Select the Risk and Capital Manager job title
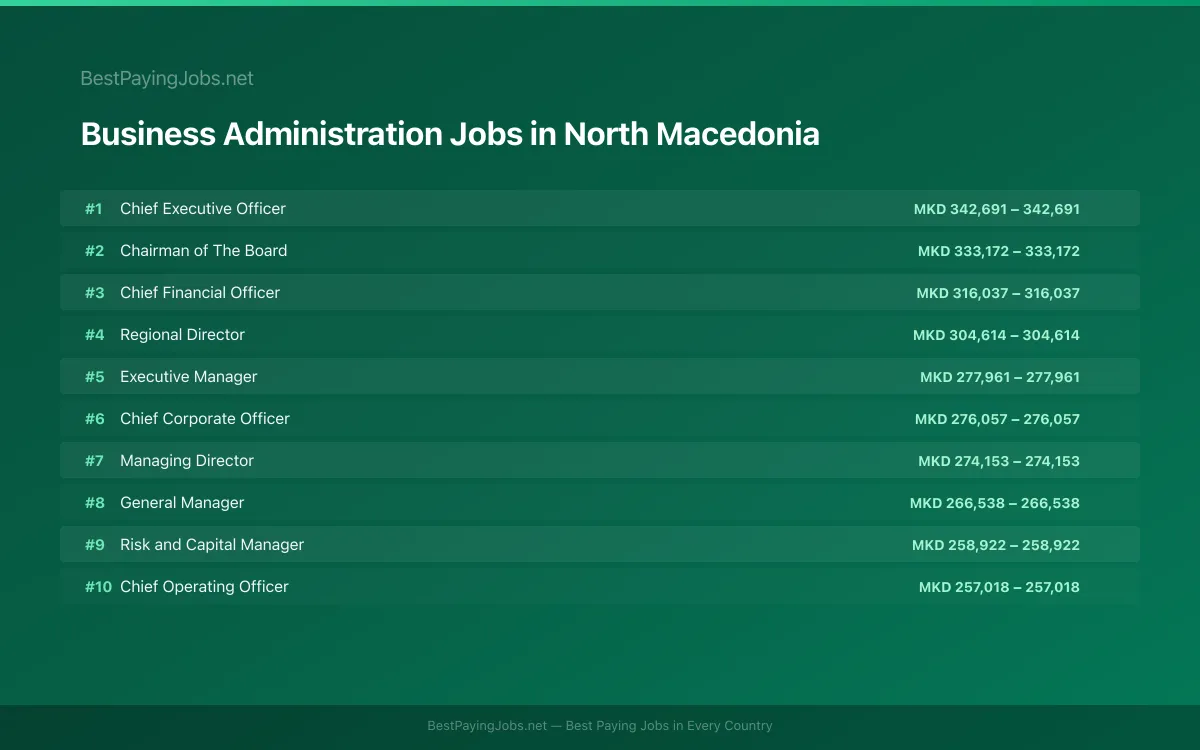 pos(212,545)
